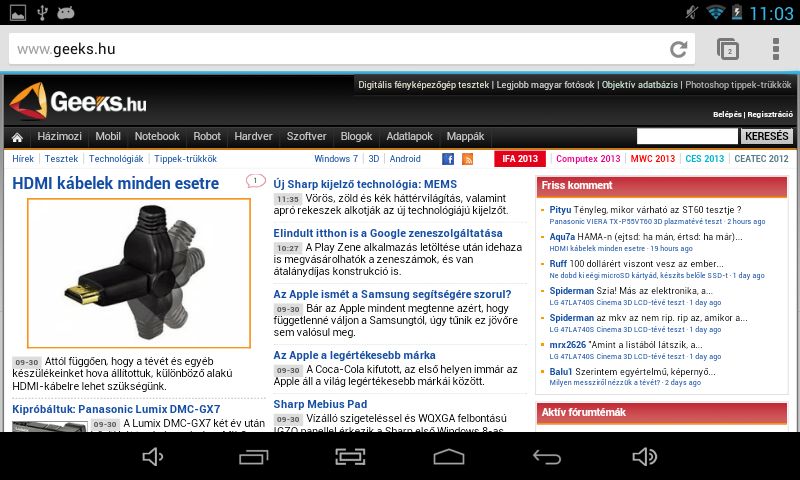The width and height of the screenshot is (800, 480).
Task: Open the Hardver menu
Action: tap(253, 137)
